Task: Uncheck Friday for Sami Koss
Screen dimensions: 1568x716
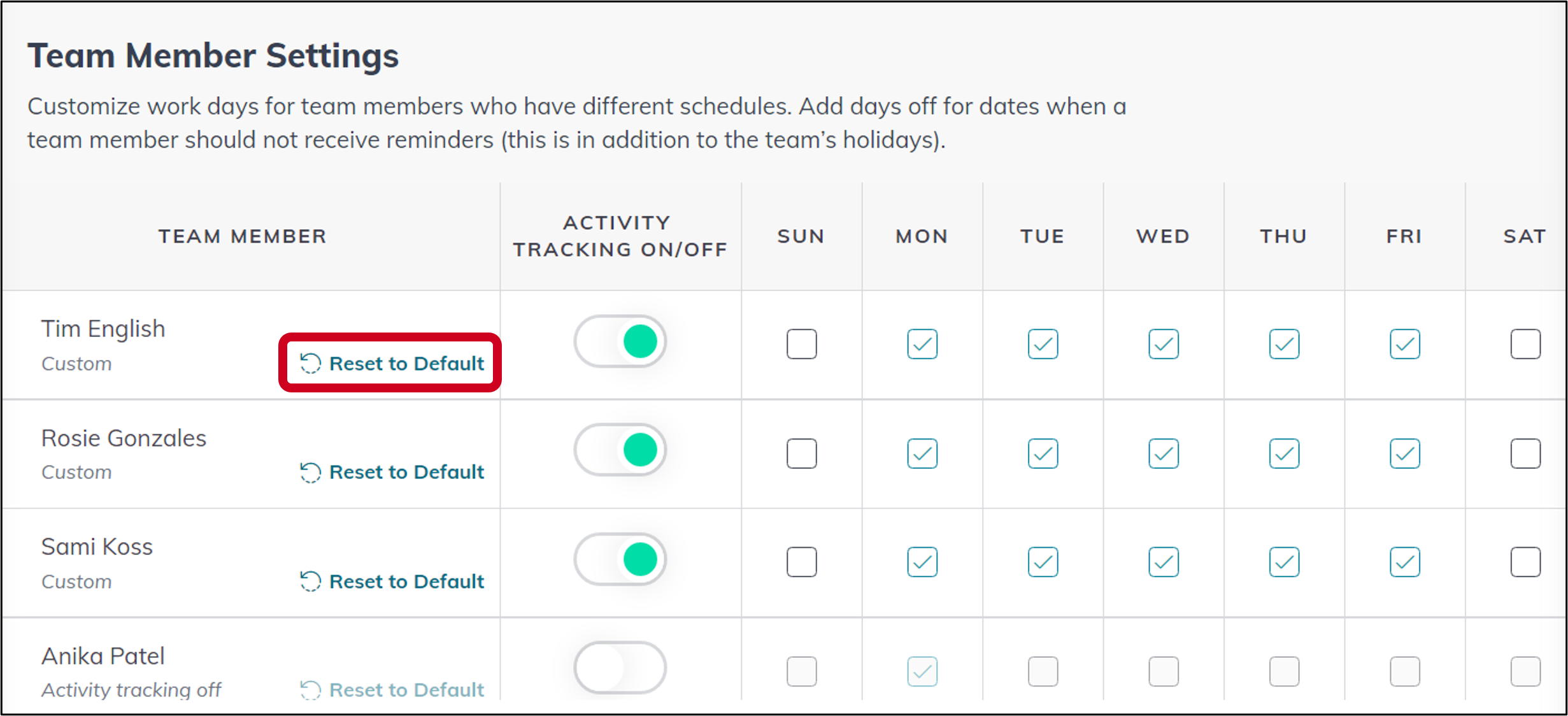Action: tap(1405, 562)
